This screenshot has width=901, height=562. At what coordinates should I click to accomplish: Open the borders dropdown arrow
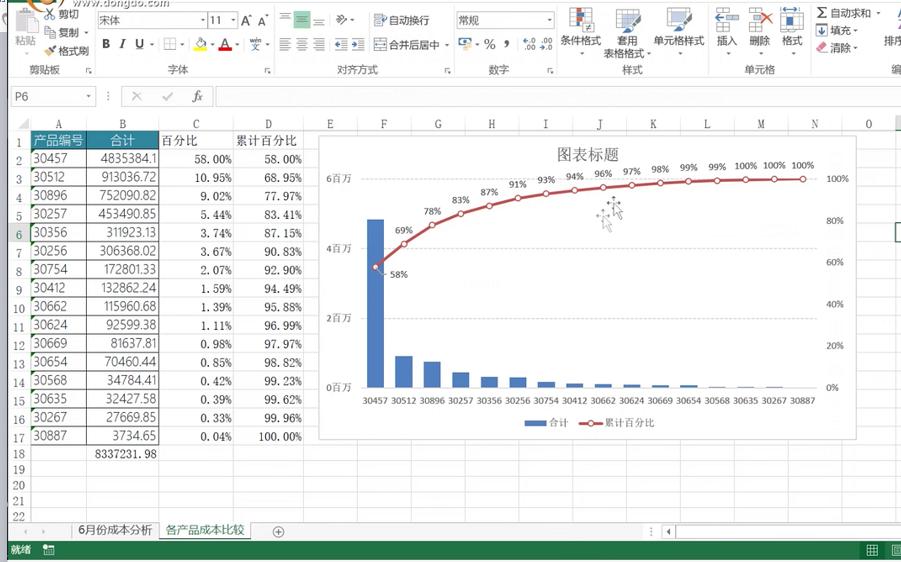pos(182,44)
